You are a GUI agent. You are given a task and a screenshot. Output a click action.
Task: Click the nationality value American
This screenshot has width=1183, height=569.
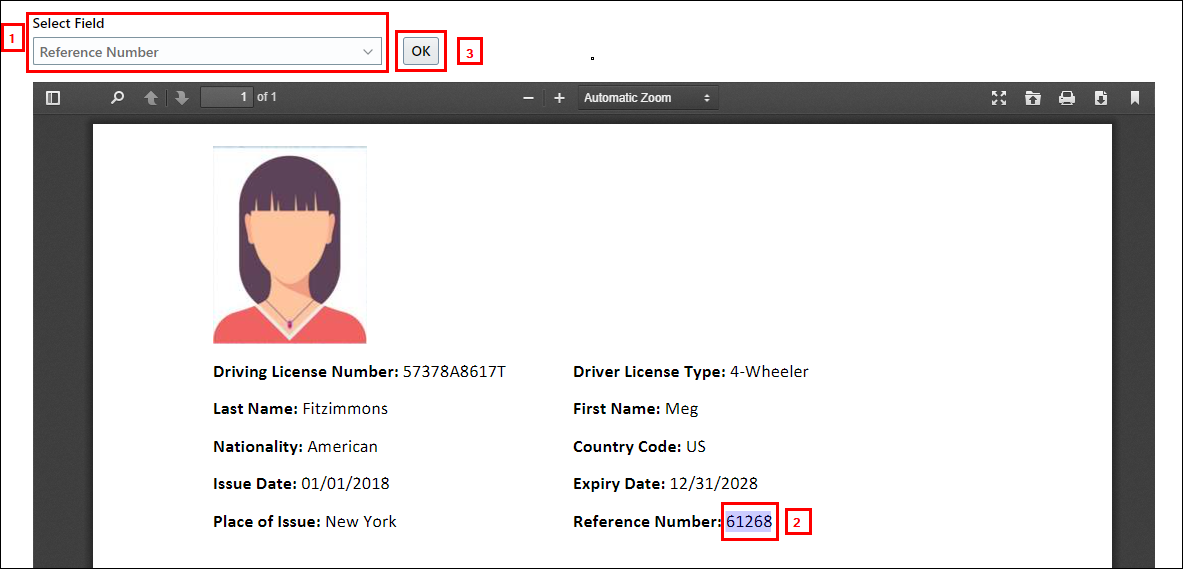point(343,447)
